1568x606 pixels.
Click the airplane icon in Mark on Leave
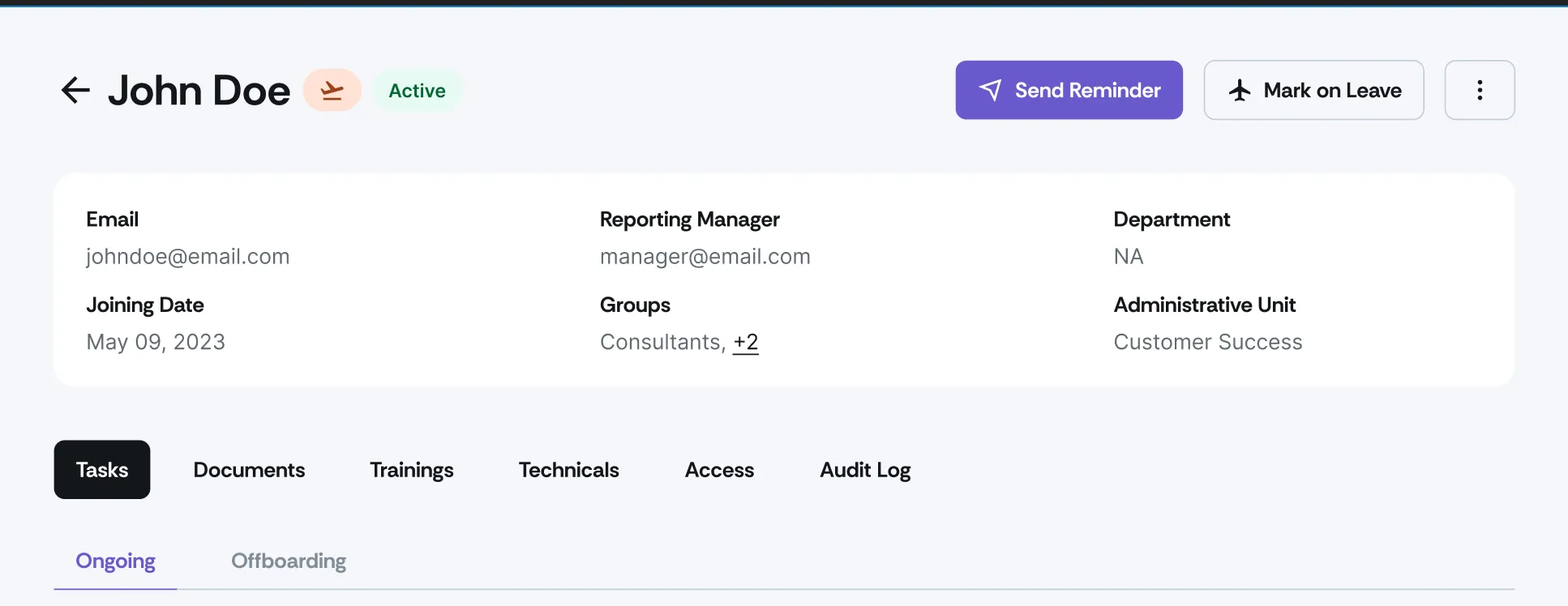pos(1240,90)
